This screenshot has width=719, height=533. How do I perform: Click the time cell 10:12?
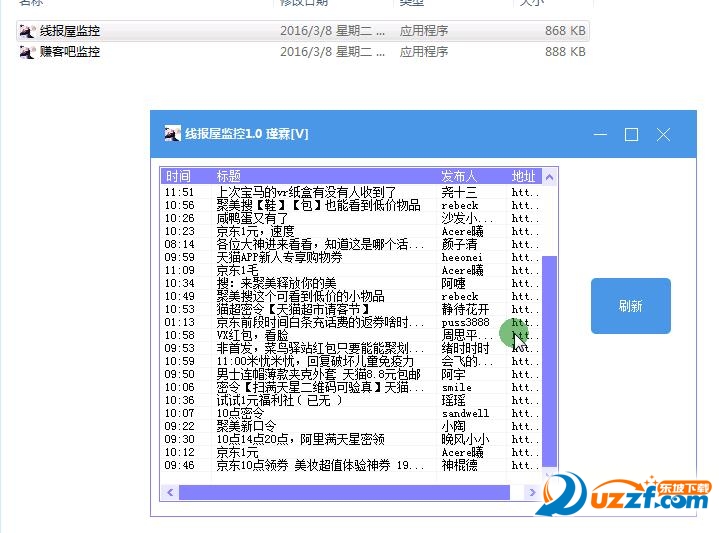pos(179,452)
